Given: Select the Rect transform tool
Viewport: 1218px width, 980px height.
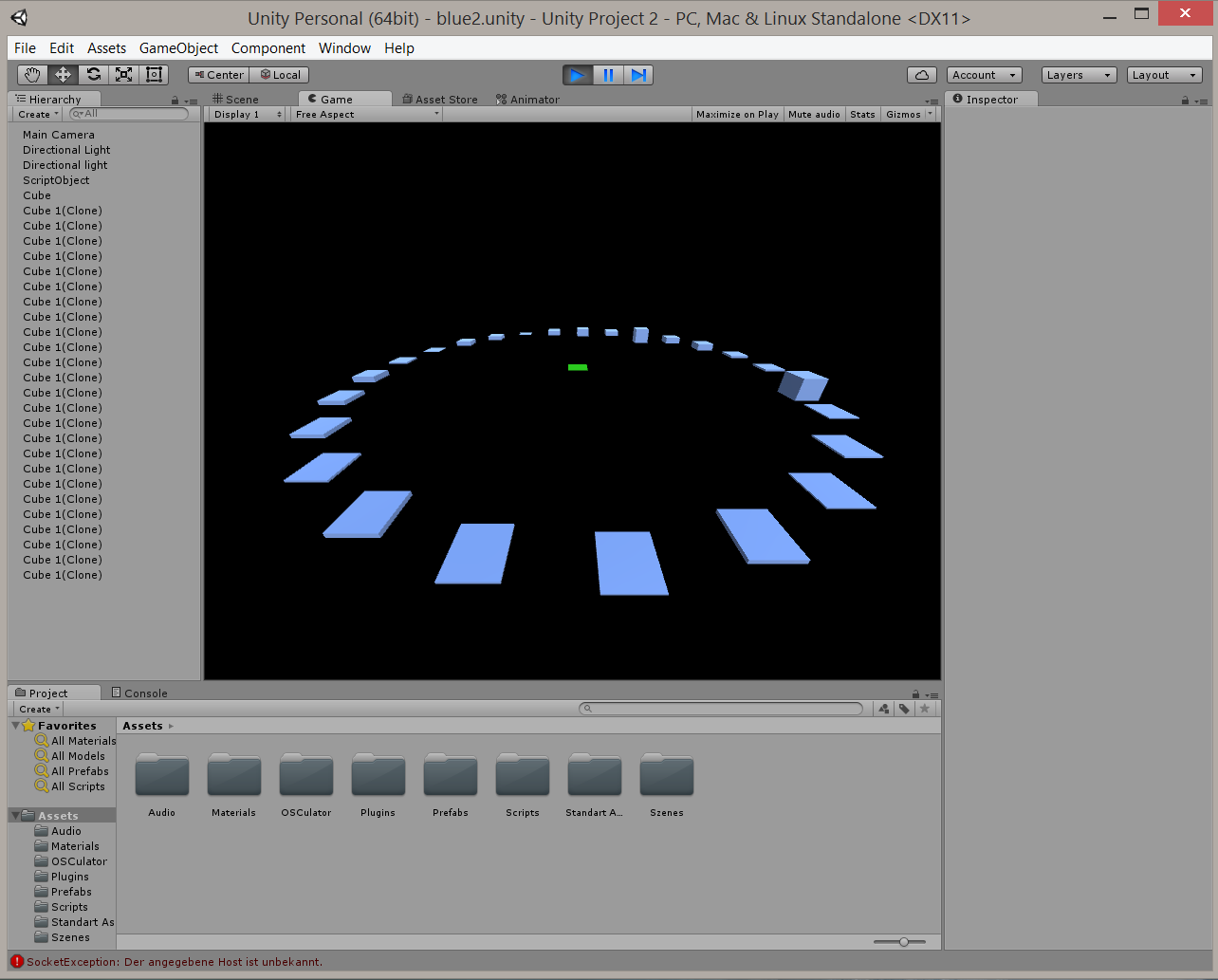Looking at the screenshot, I should tap(154, 75).
